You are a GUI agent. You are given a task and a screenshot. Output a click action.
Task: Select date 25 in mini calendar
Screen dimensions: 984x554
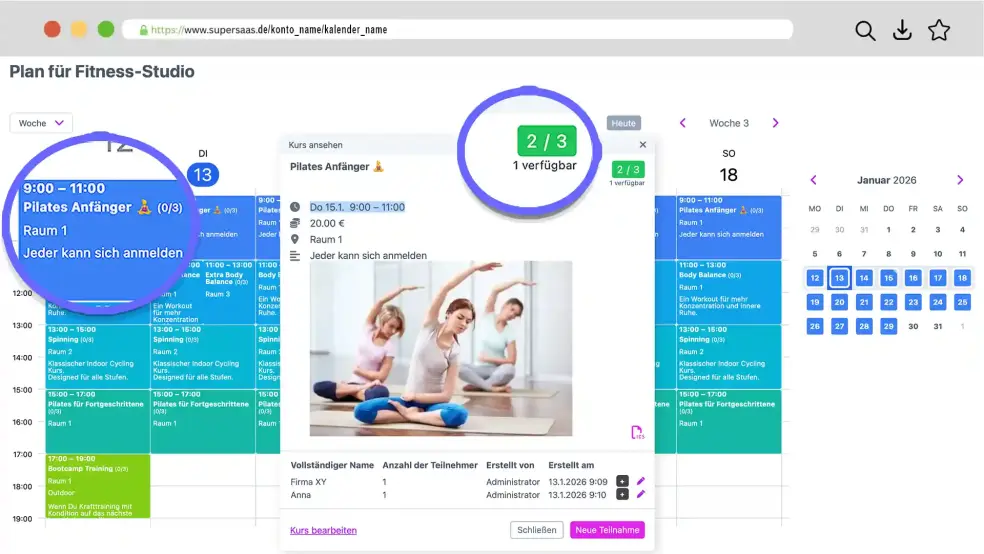pos(962,302)
